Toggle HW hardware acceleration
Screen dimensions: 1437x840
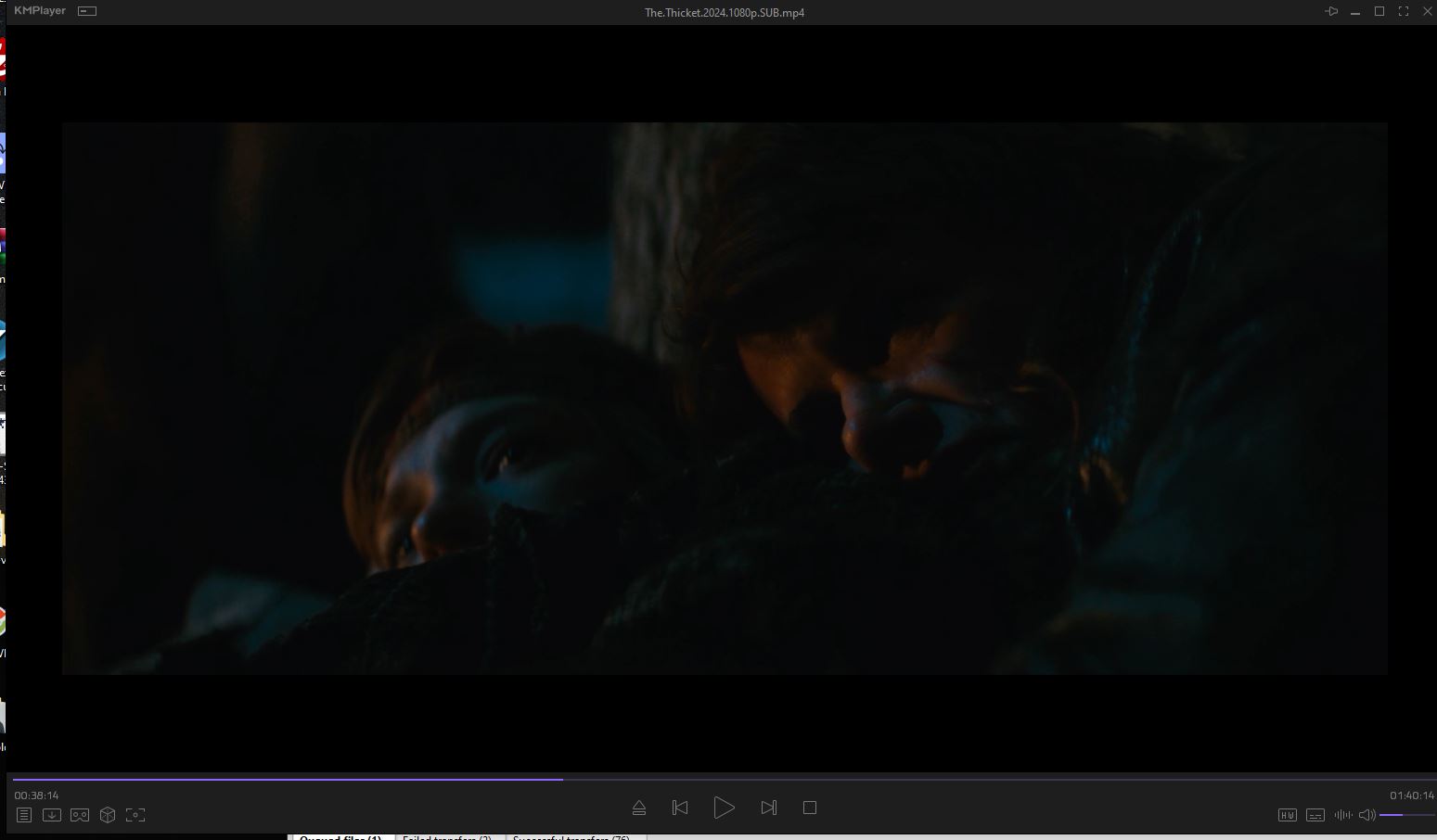pos(1287,815)
